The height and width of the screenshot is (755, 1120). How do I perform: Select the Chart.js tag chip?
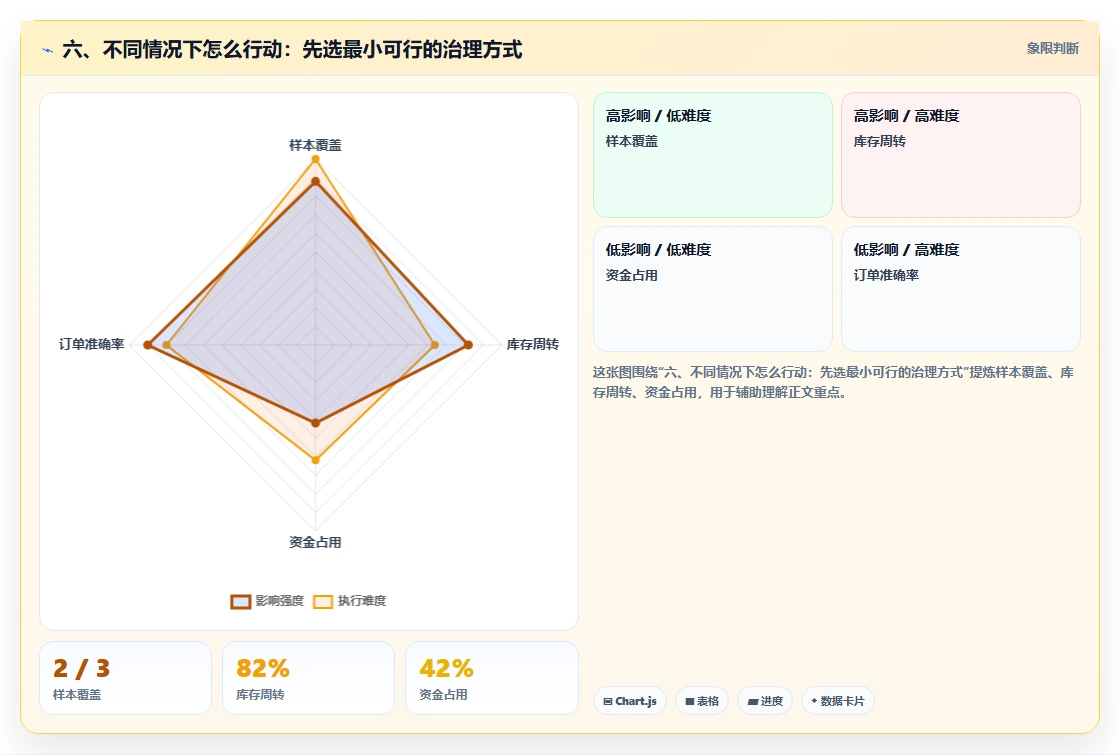[x=630, y=701]
